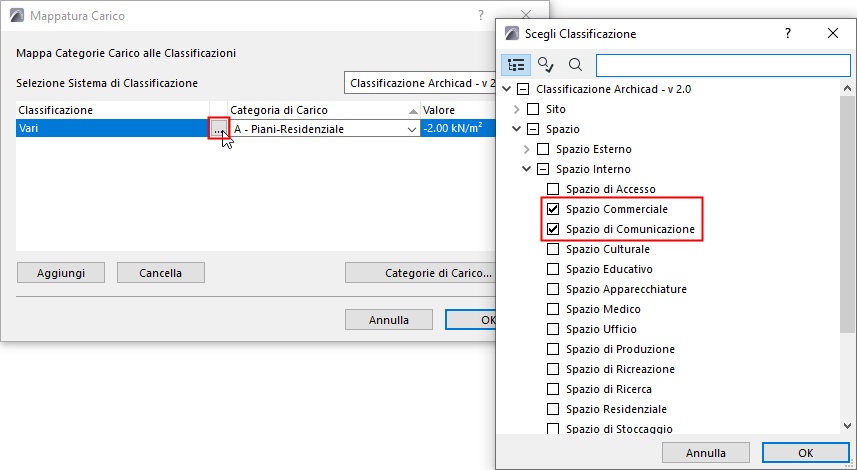Click the Archicad logo in Mappatura Carico title bar
This screenshot has height=470, width=857.
point(17,17)
